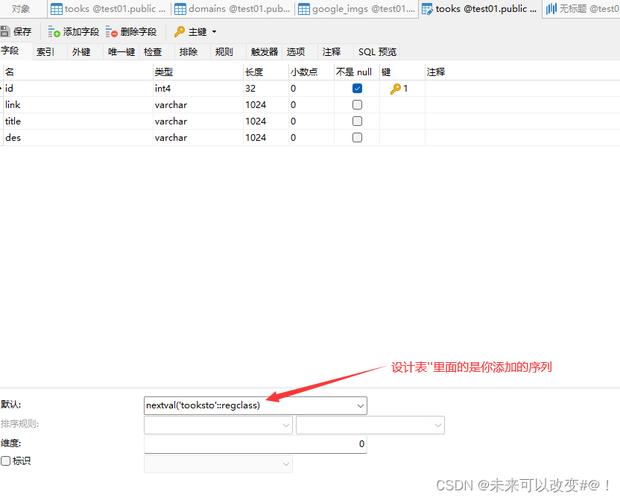Click the Add Field (添加字段) button
Viewport: 620px width, 500px height.
point(73,32)
